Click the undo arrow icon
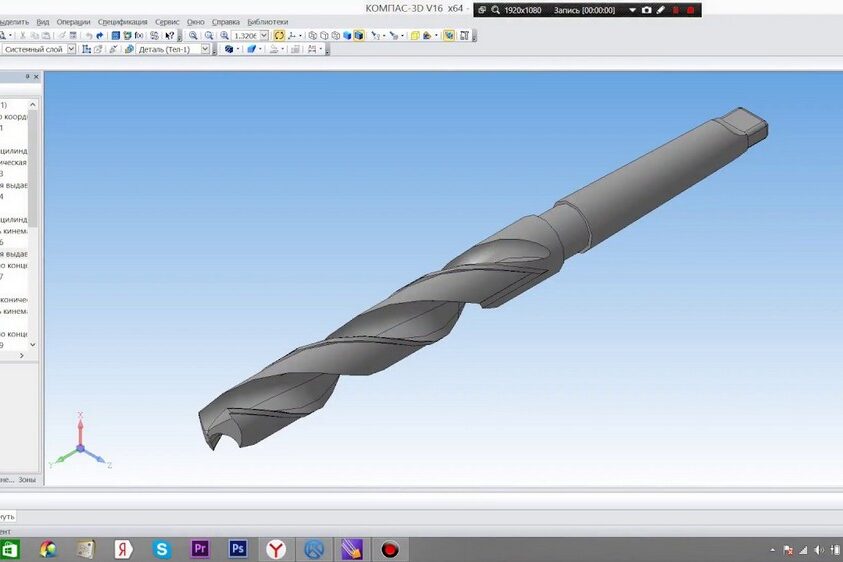The height and width of the screenshot is (562, 843). [x=88, y=35]
